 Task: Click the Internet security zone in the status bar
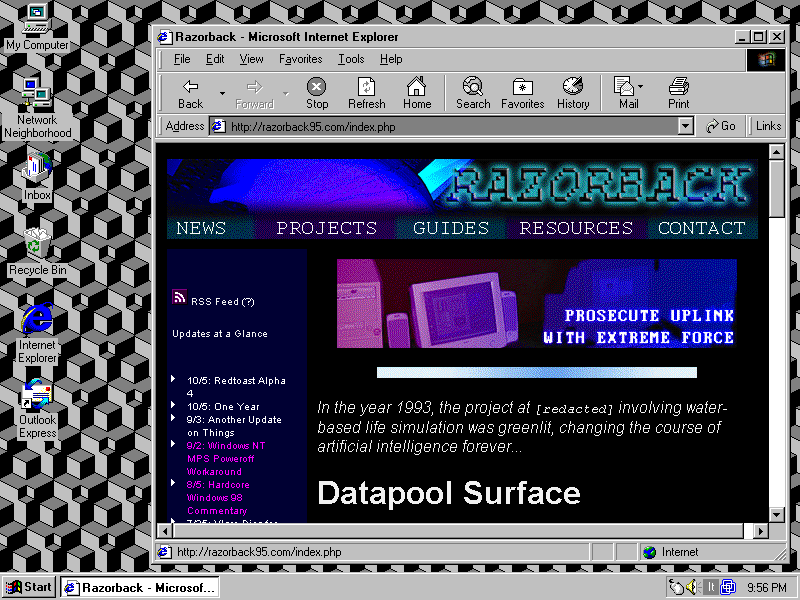(712, 552)
